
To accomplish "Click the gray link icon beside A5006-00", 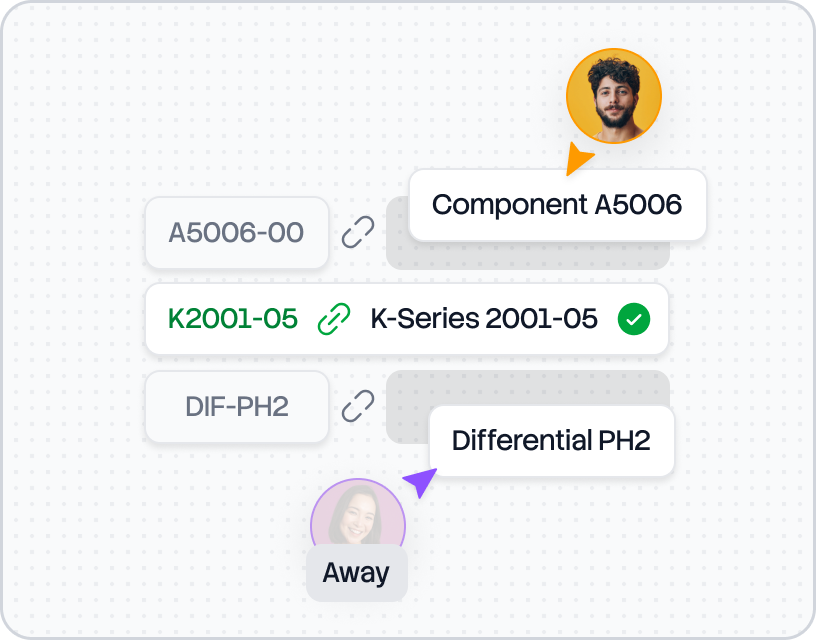I will click(358, 233).
